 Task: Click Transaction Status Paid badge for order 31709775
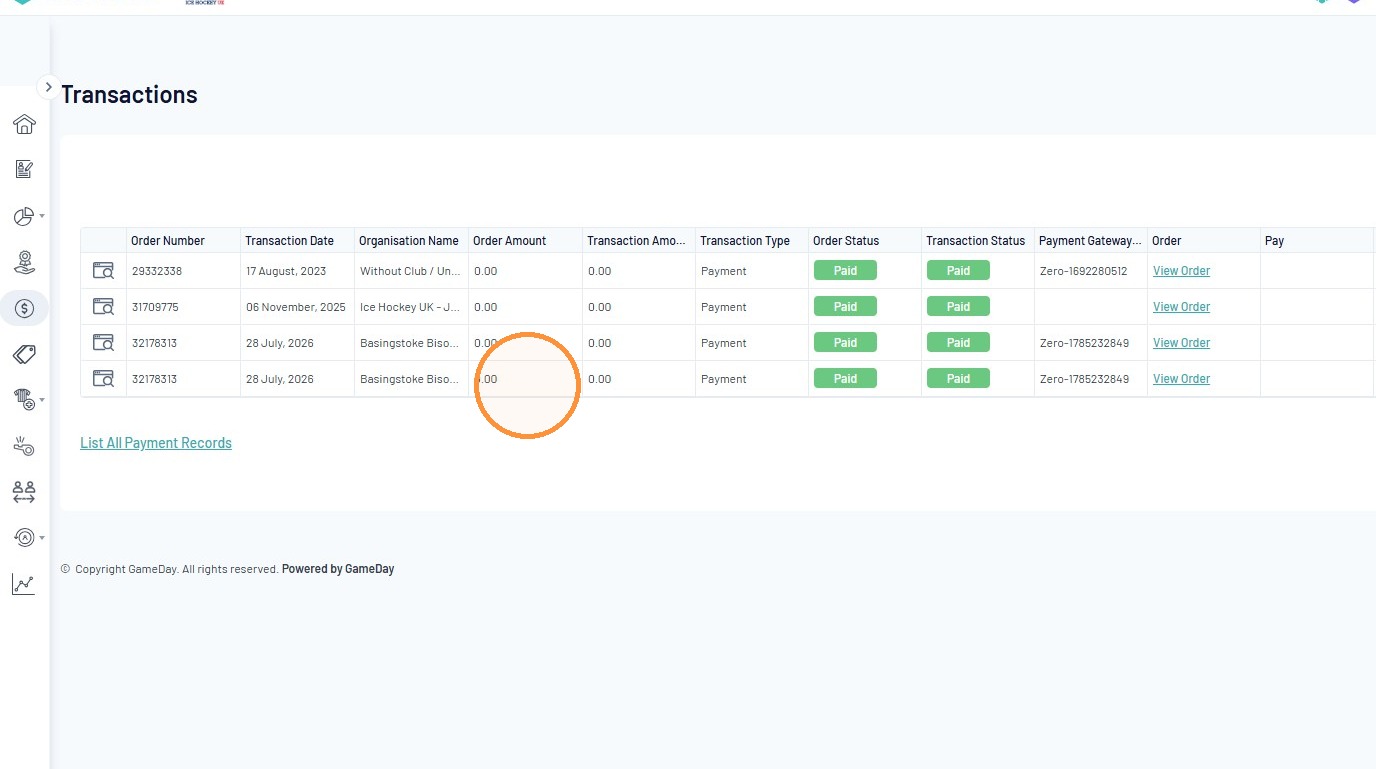(x=958, y=307)
